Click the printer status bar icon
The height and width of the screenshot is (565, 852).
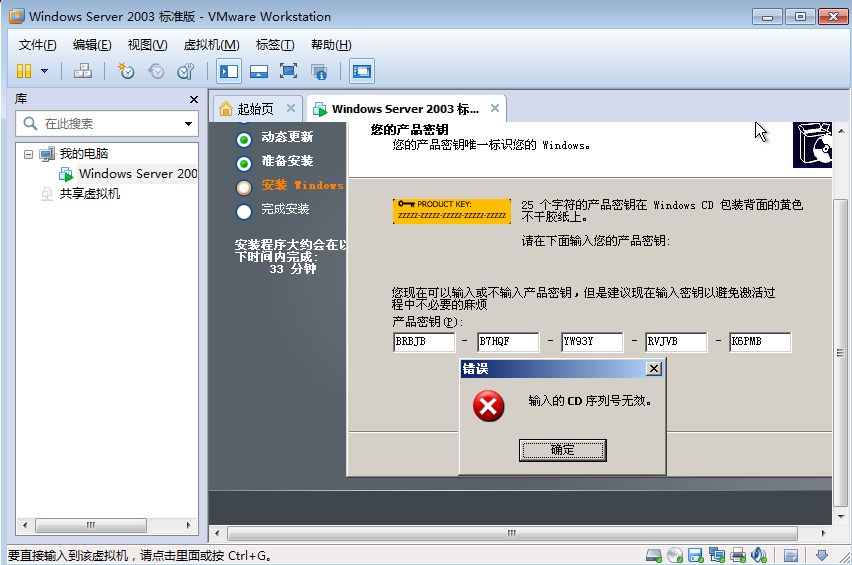coord(738,555)
